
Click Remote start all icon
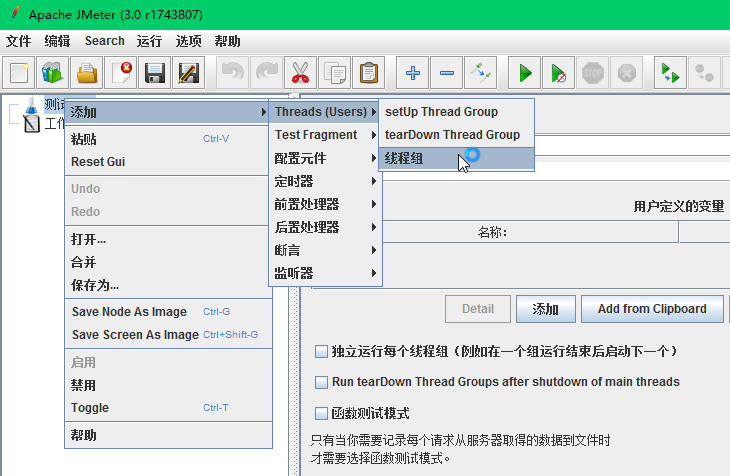point(670,73)
